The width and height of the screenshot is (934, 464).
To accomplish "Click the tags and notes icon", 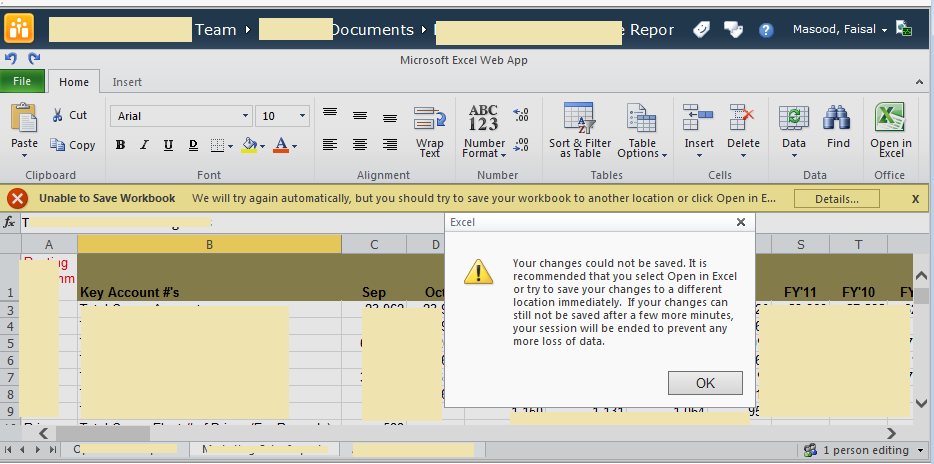I will tap(702, 29).
